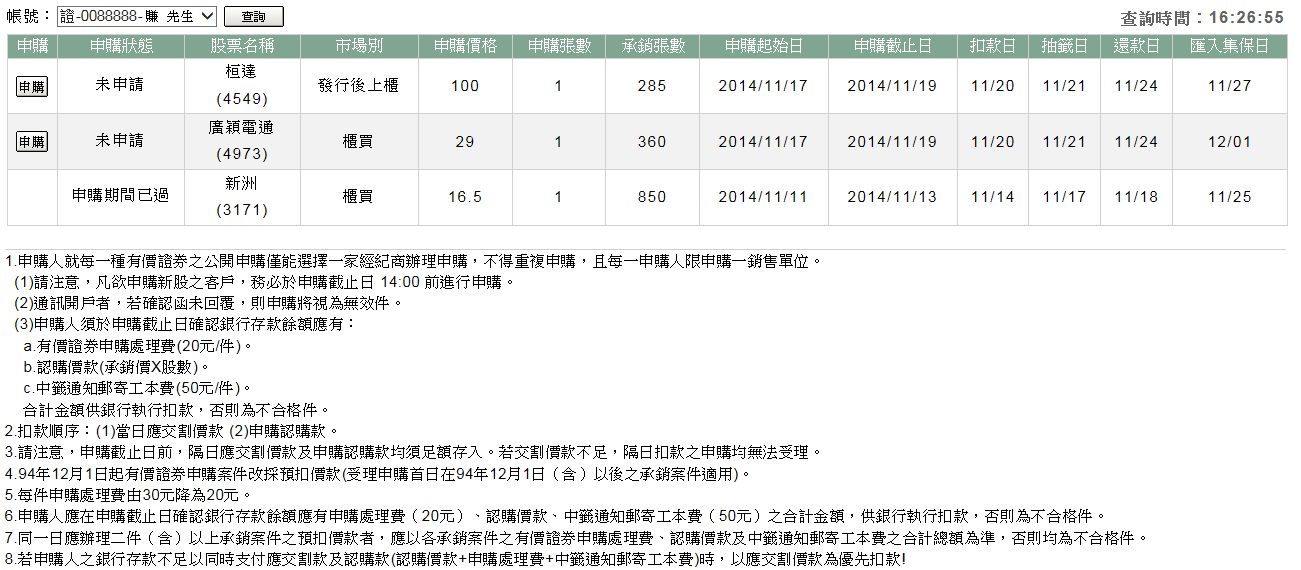Image resolution: width=1301 pixels, height=570 pixels.
Task: Select the 還款日 column header
Action: [x=1136, y=47]
